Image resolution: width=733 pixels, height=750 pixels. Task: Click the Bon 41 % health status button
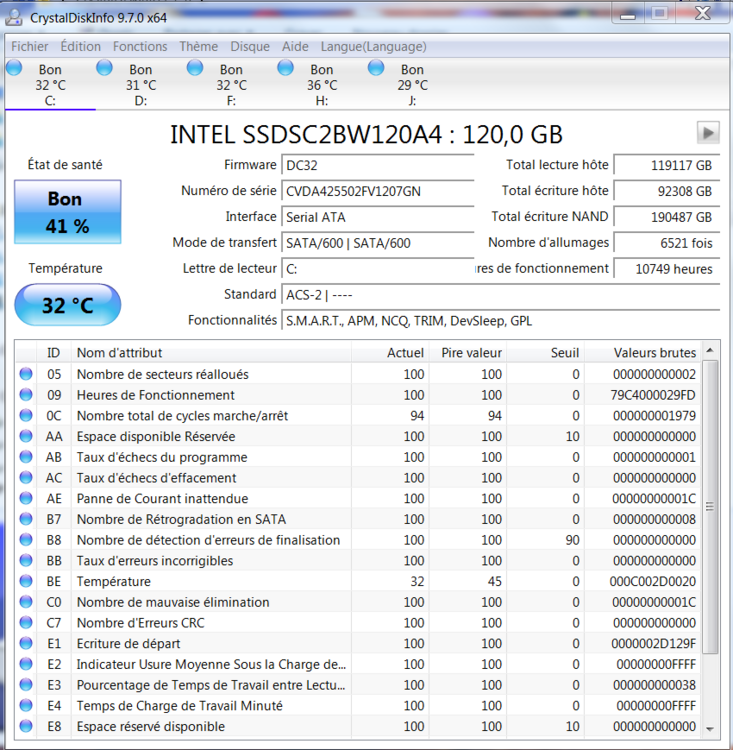(x=67, y=212)
